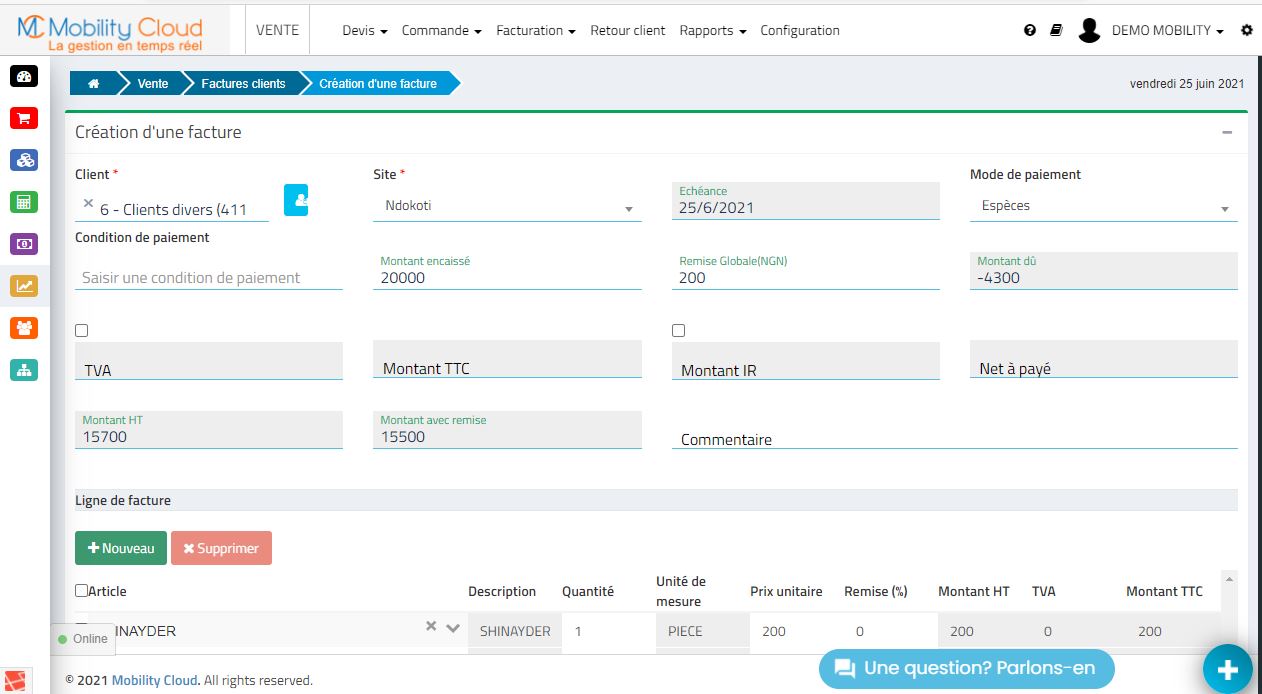The width and height of the screenshot is (1262, 694).
Task: Enable the TVA checkbox
Action: 82,331
